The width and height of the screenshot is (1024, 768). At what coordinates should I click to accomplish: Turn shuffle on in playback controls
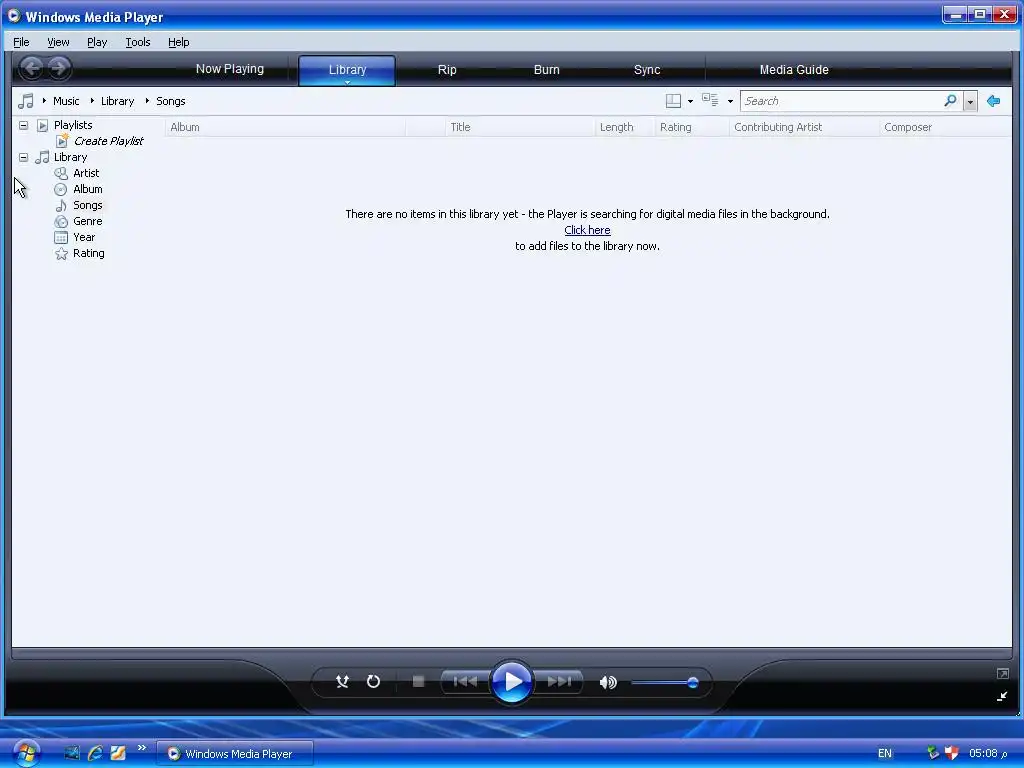click(342, 682)
